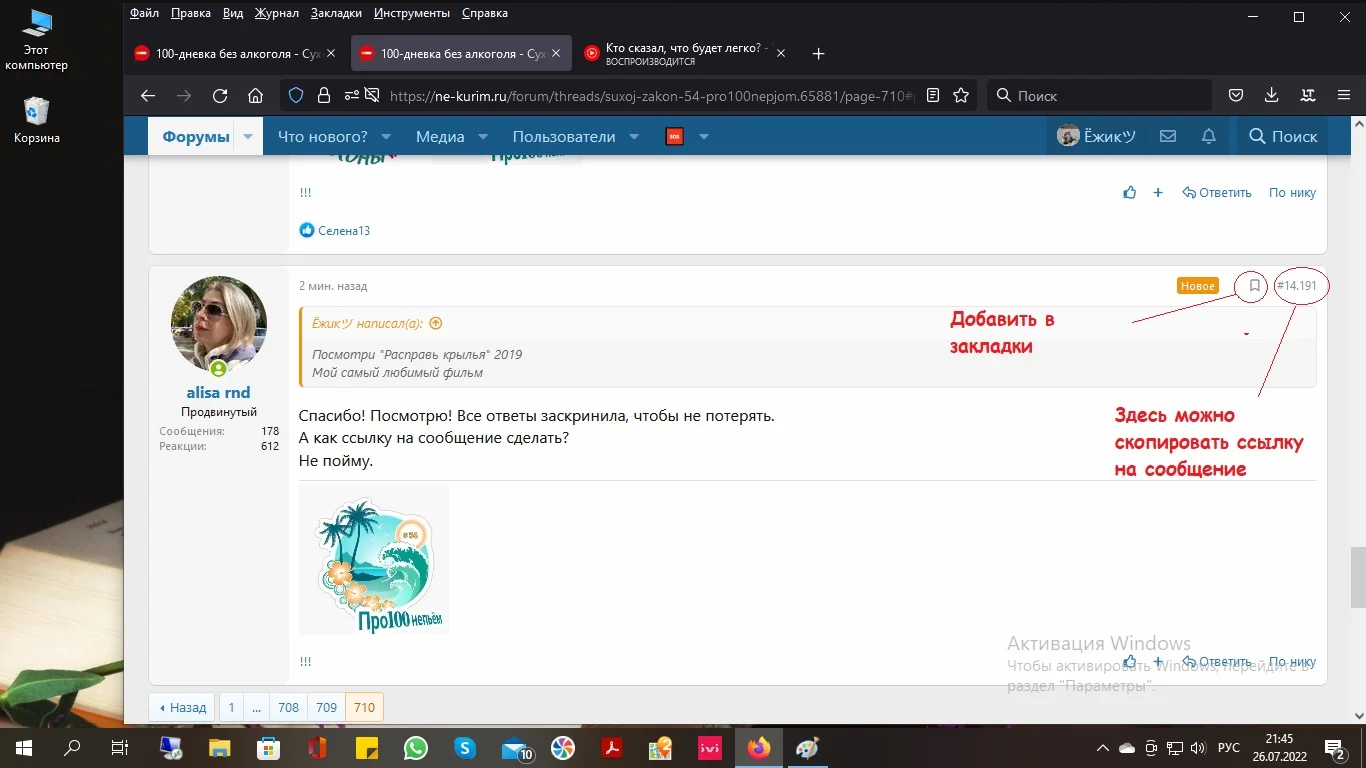Like alisa rnd's post with the thumbs-up

1129,661
